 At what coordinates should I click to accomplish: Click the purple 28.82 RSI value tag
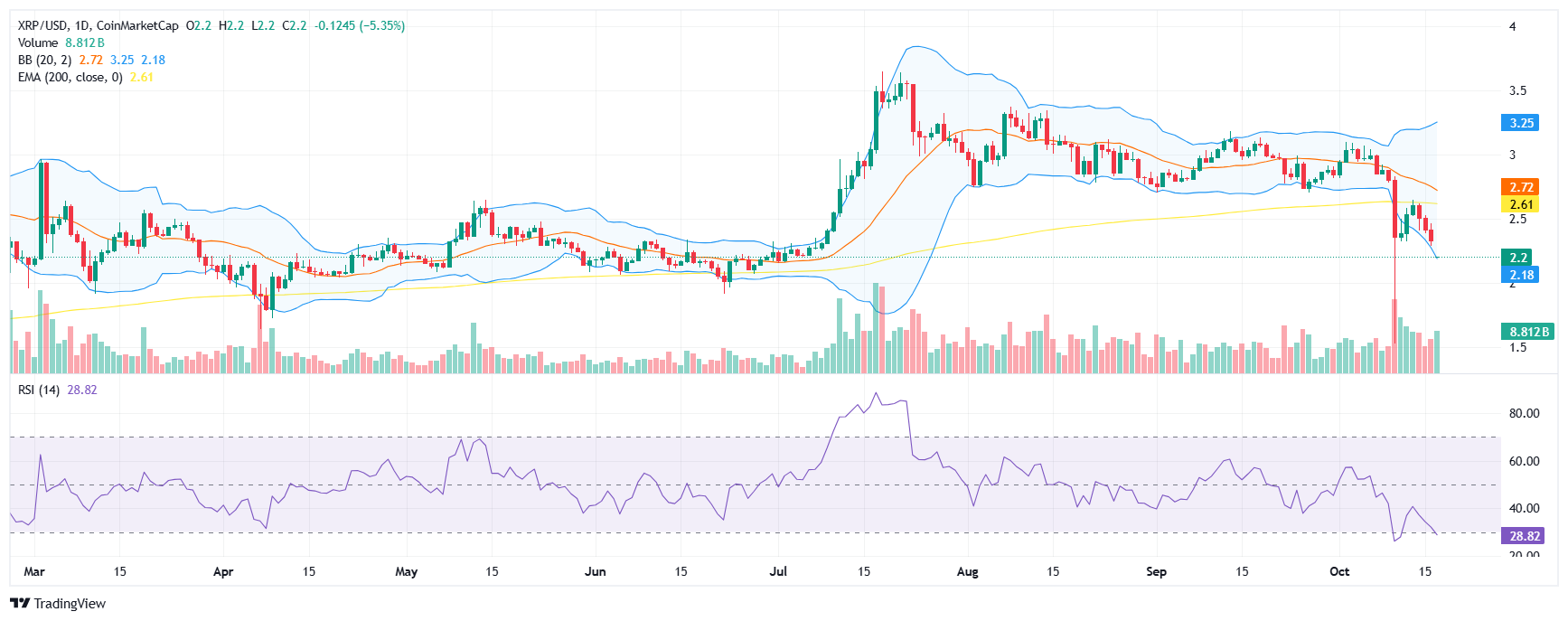[1524, 536]
